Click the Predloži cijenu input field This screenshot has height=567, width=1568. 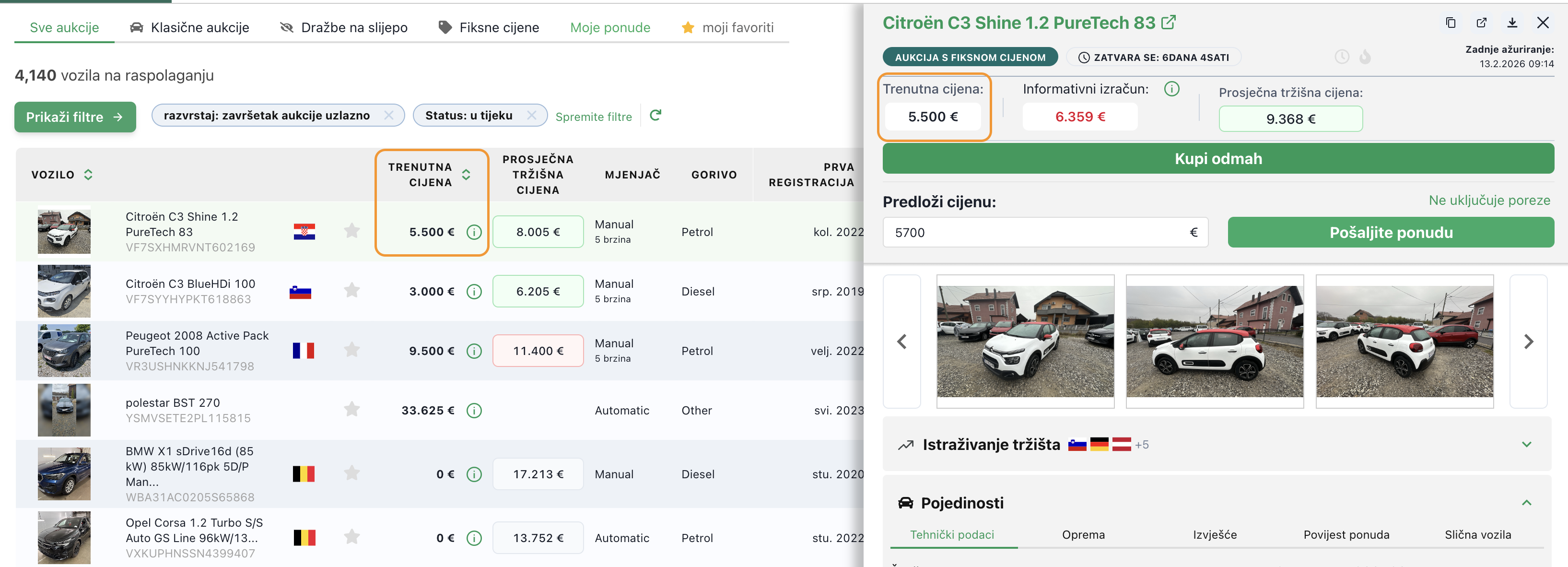click(x=1035, y=233)
